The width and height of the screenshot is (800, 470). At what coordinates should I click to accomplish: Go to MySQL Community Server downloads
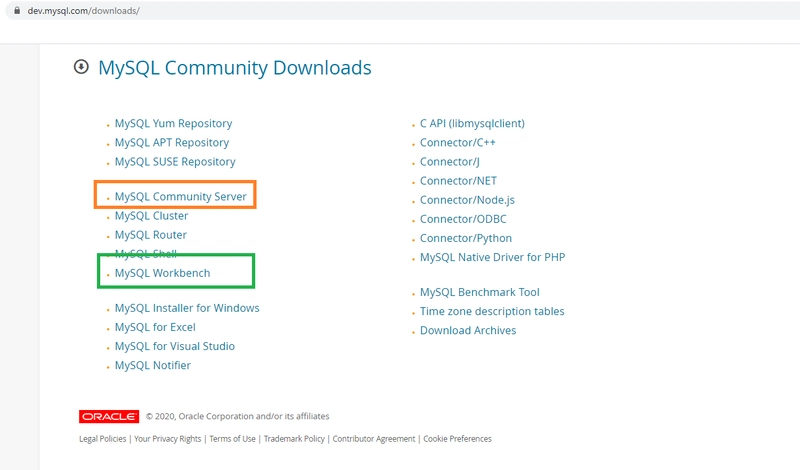click(x=180, y=196)
